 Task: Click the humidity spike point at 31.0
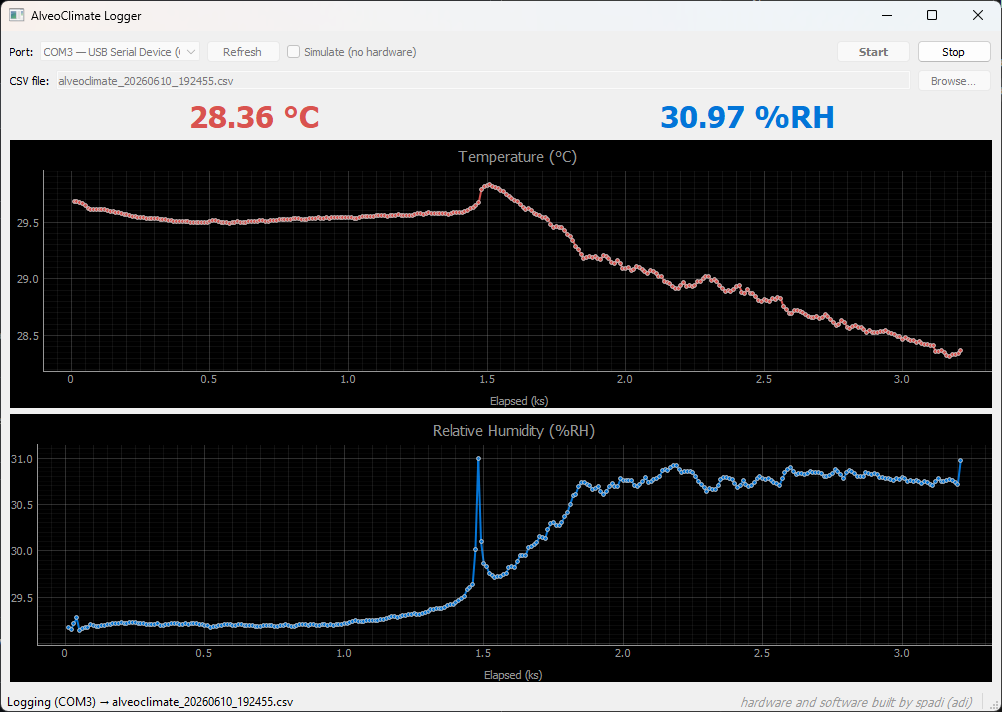click(479, 459)
